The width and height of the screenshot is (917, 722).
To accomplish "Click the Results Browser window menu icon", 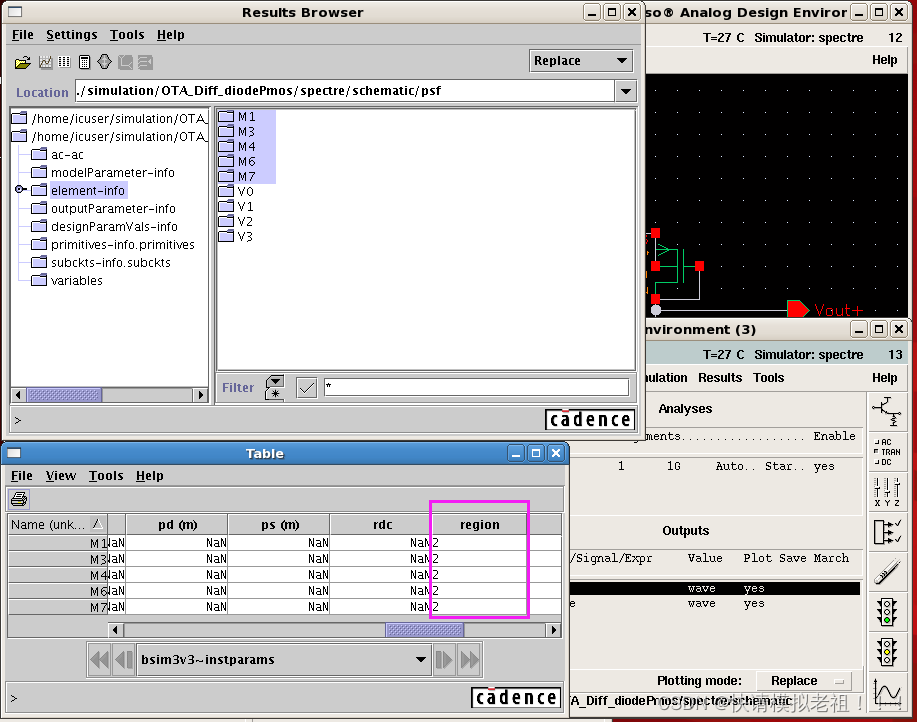I will pos(15,12).
